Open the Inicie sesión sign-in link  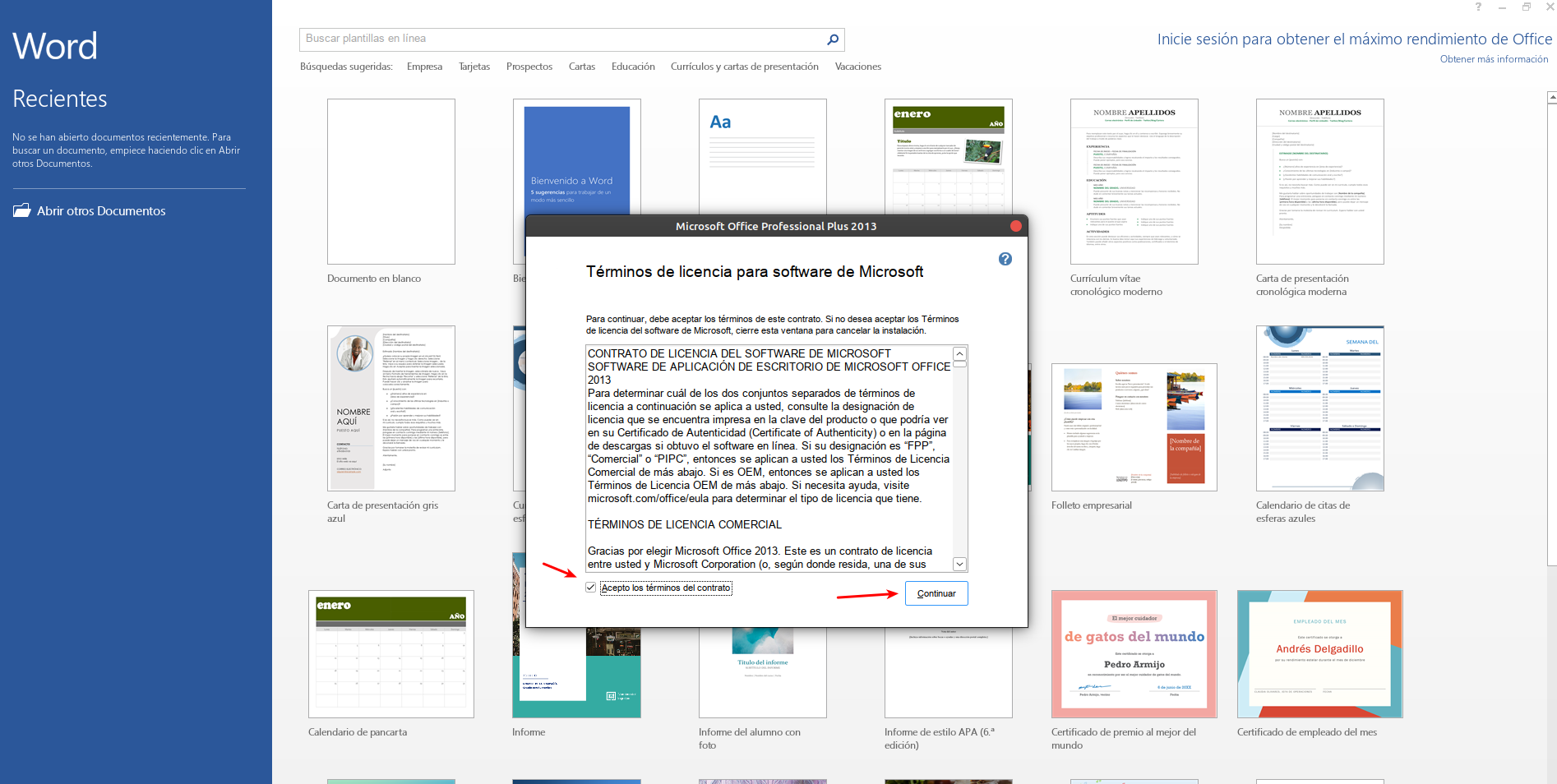1355,39
